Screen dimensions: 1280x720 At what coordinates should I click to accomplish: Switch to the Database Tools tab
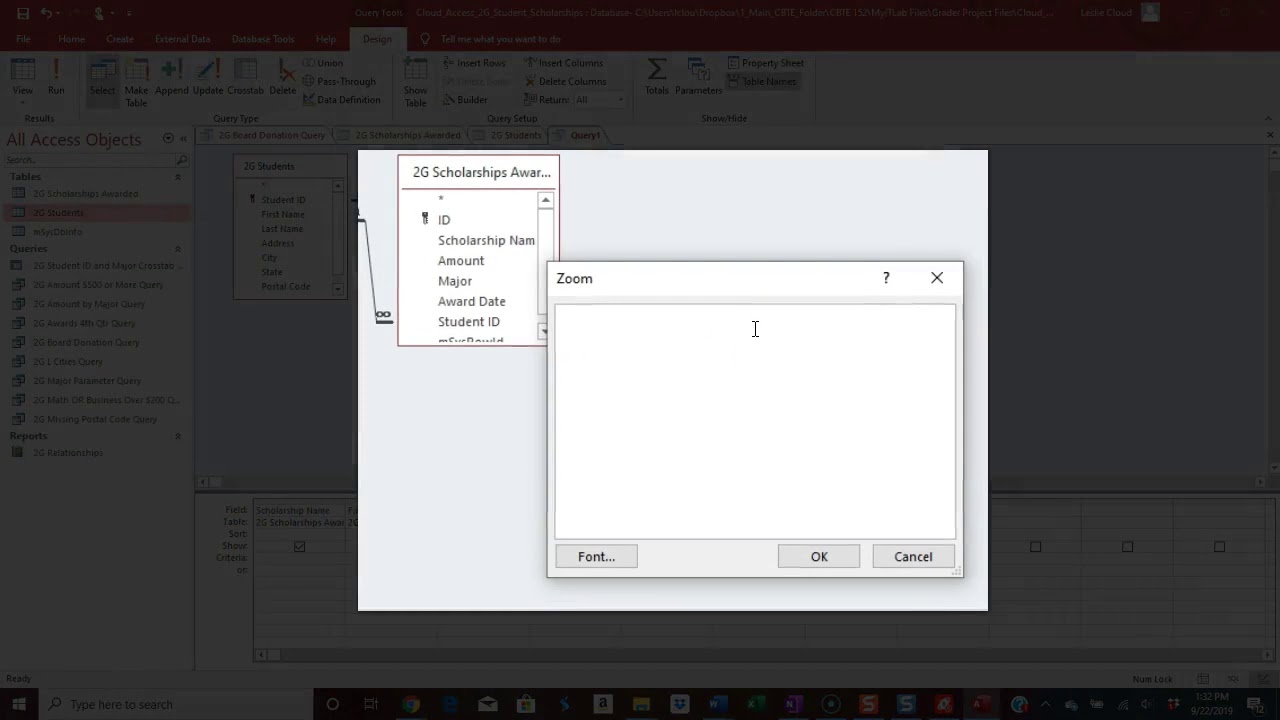(x=263, y=39)
